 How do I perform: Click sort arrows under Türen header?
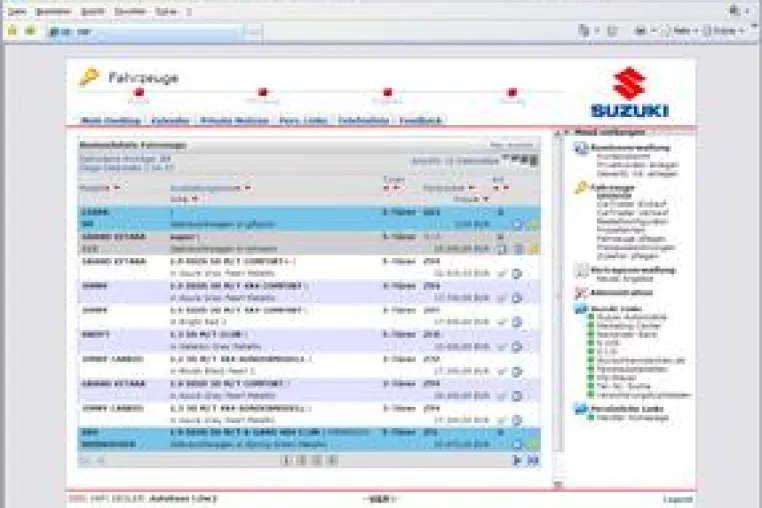pyautogui.click(x=392, y=188)
